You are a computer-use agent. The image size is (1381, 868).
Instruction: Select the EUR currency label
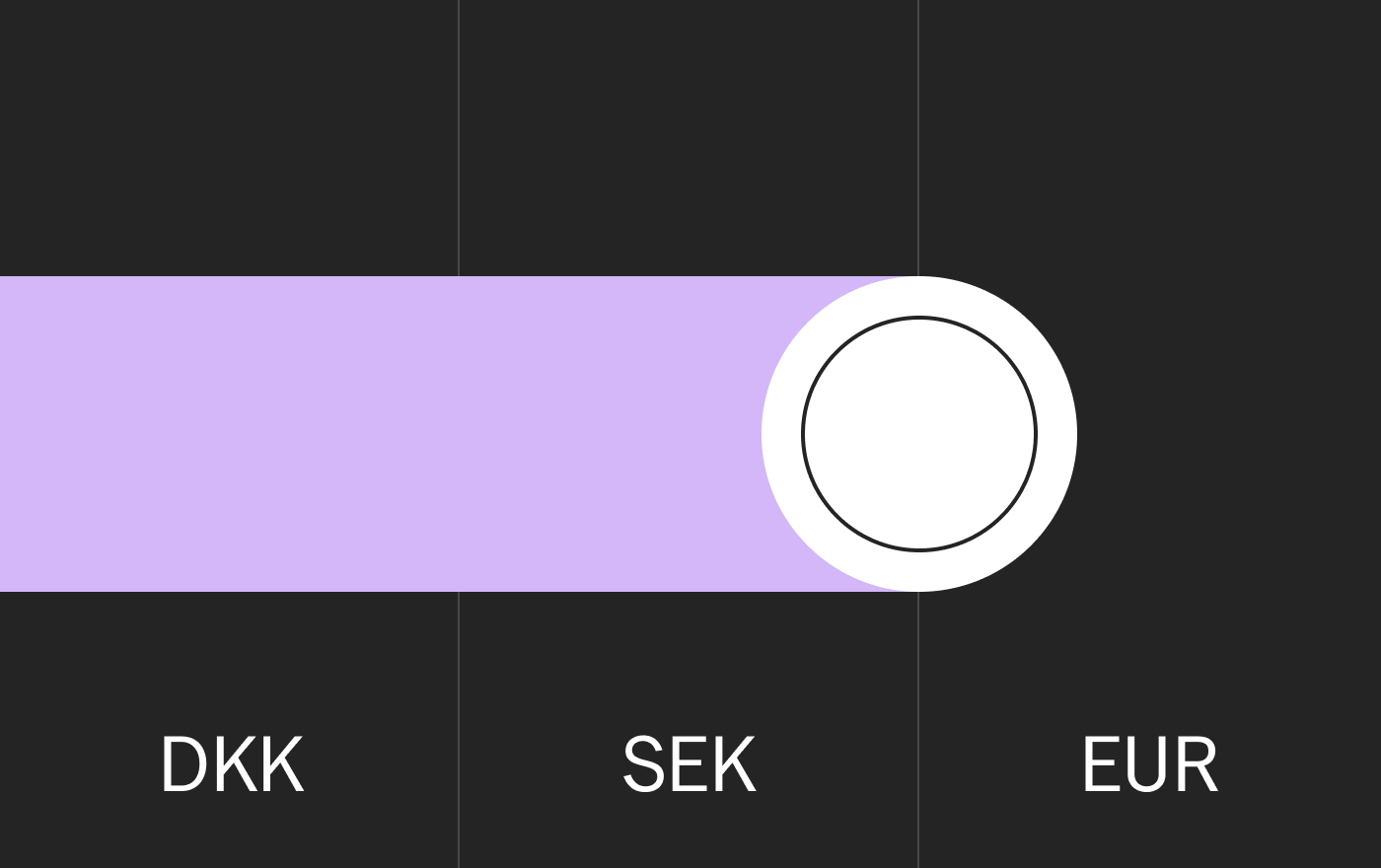1150,764
